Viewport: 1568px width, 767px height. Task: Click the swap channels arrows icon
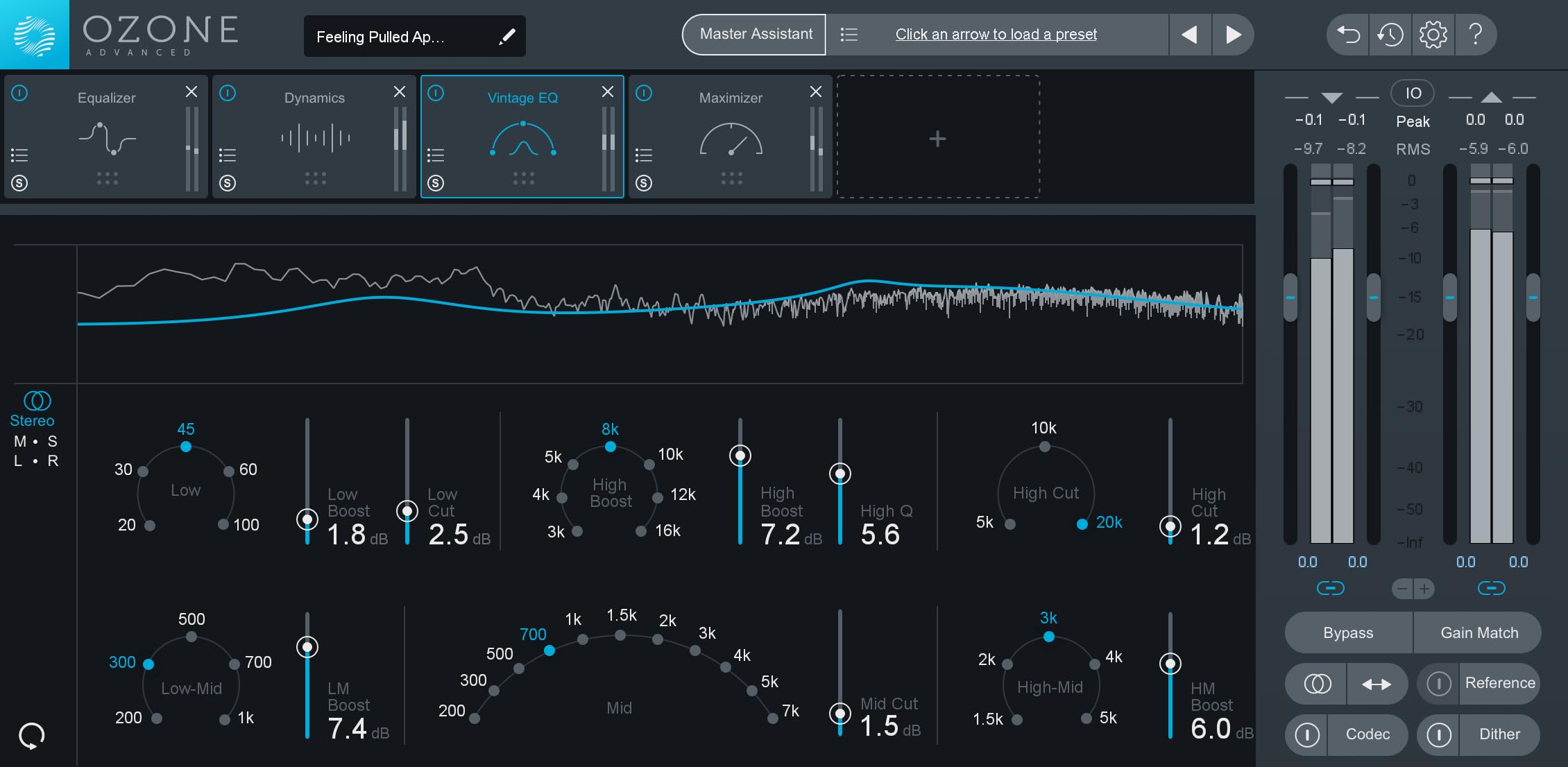[1377, 684]
